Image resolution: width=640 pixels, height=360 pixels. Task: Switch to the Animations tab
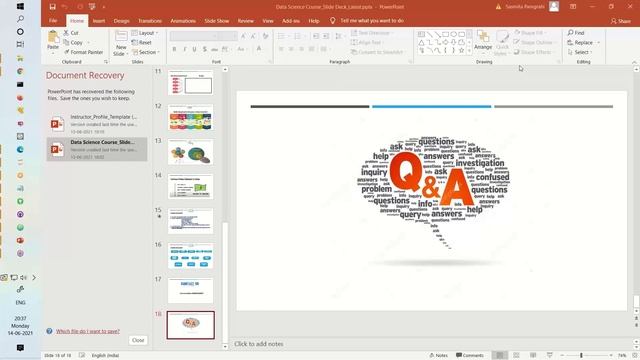point(183,21)
